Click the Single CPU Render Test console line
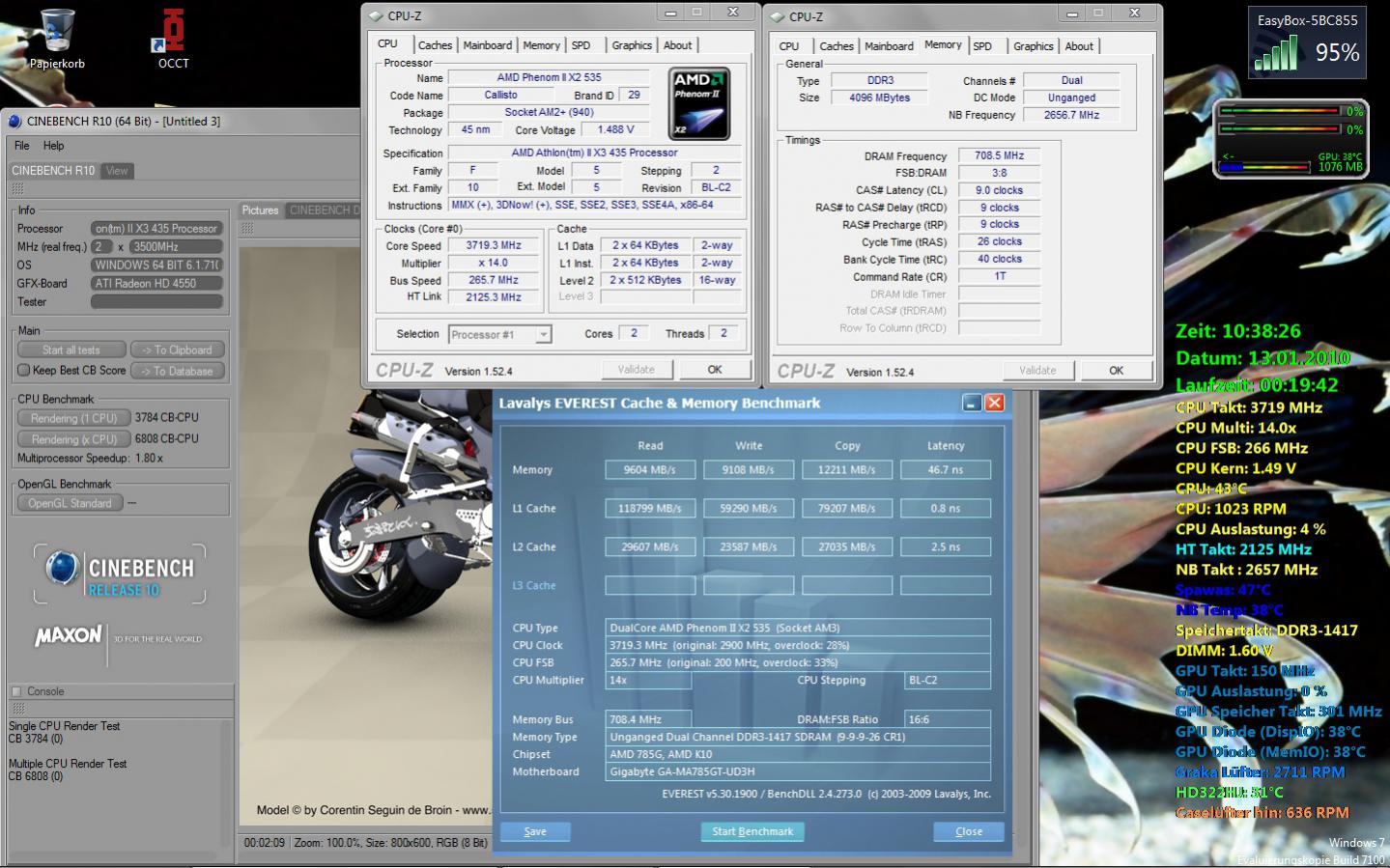The width and height of the screenshot is (1390, 868). pos(65,726)
